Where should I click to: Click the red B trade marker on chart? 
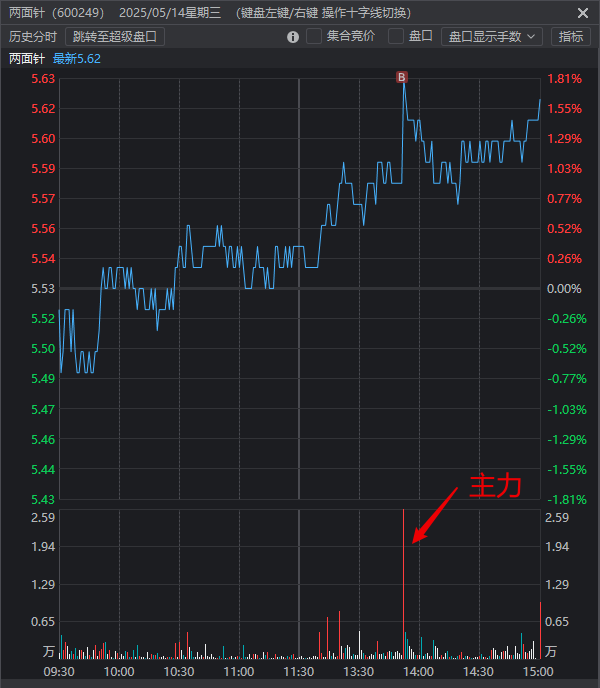[x=402, y=77]
